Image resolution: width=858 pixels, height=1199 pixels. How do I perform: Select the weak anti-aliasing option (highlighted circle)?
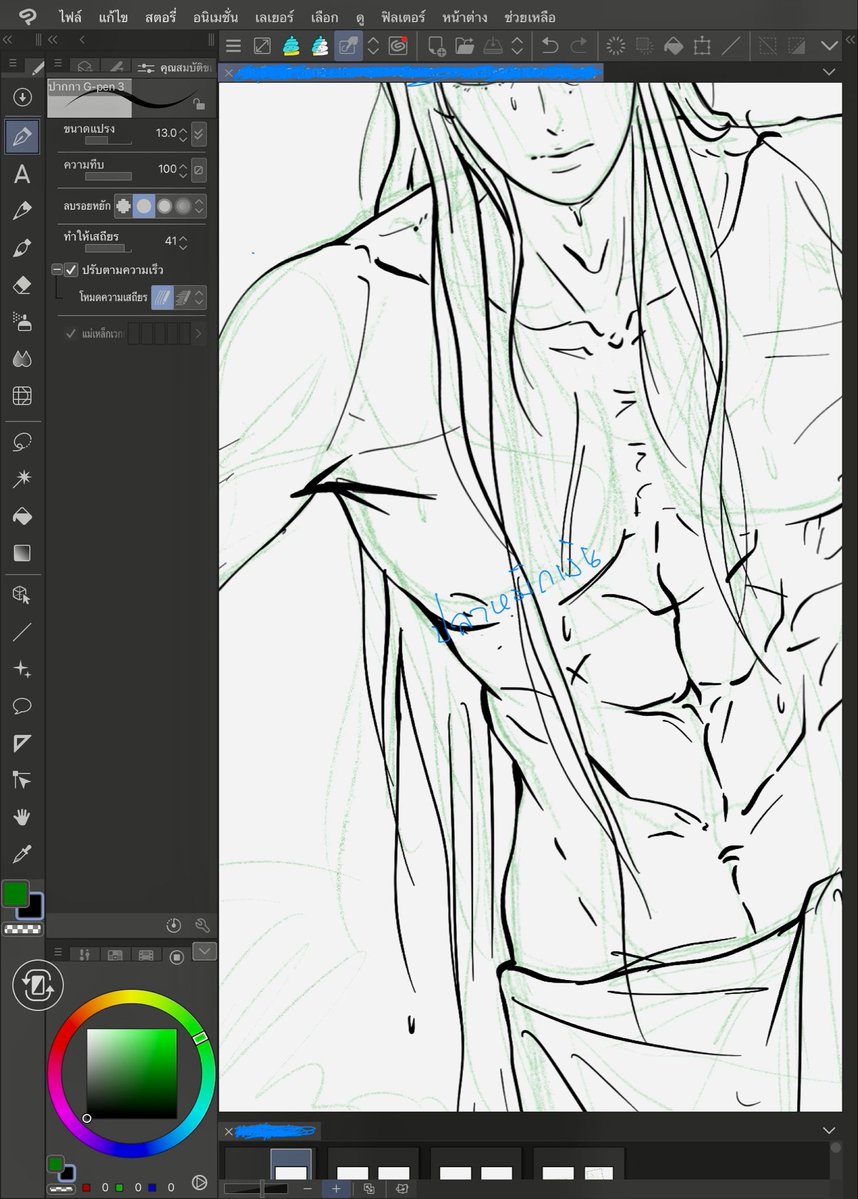143,206
